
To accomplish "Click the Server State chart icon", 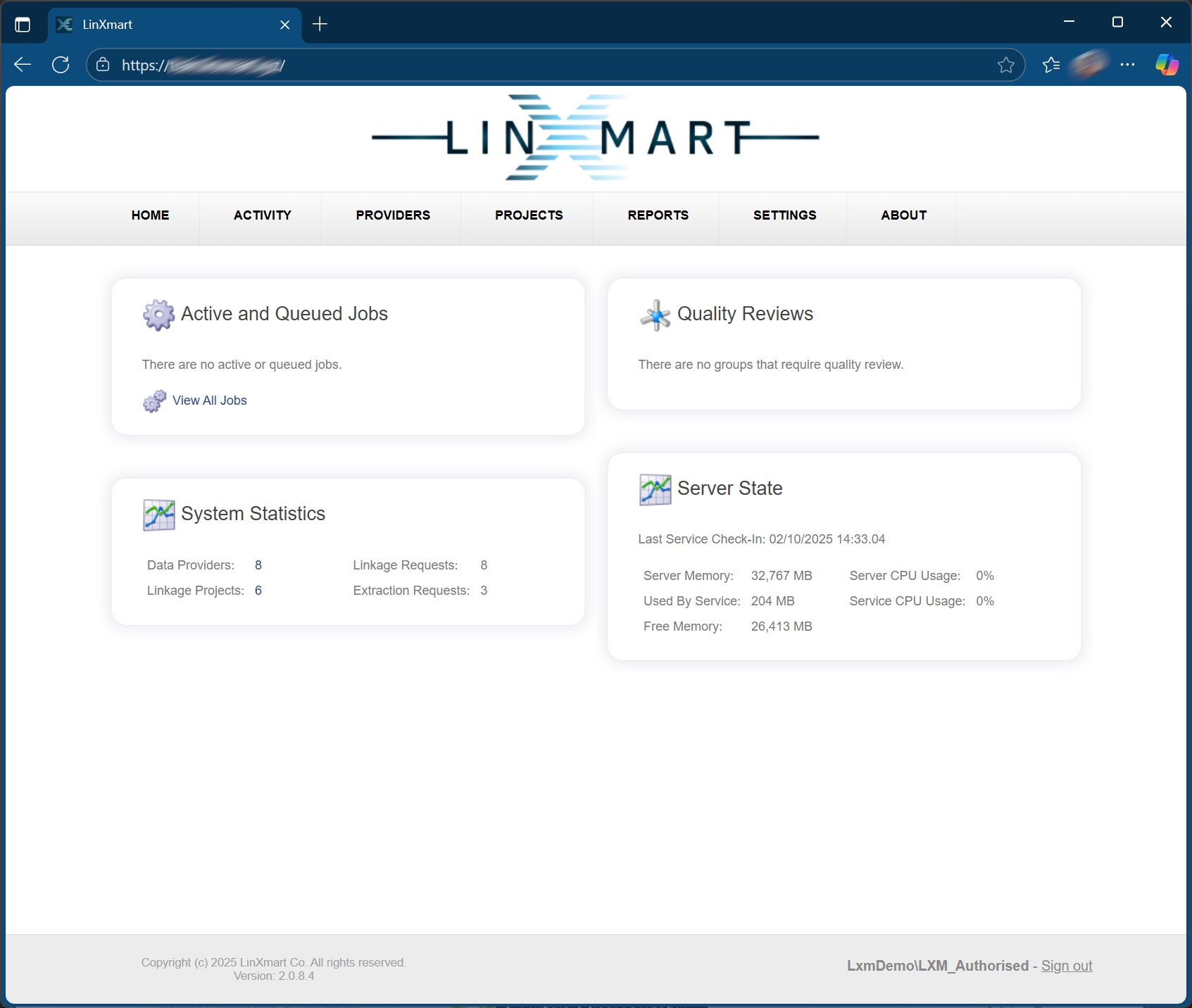I will [x=655, y=489].
